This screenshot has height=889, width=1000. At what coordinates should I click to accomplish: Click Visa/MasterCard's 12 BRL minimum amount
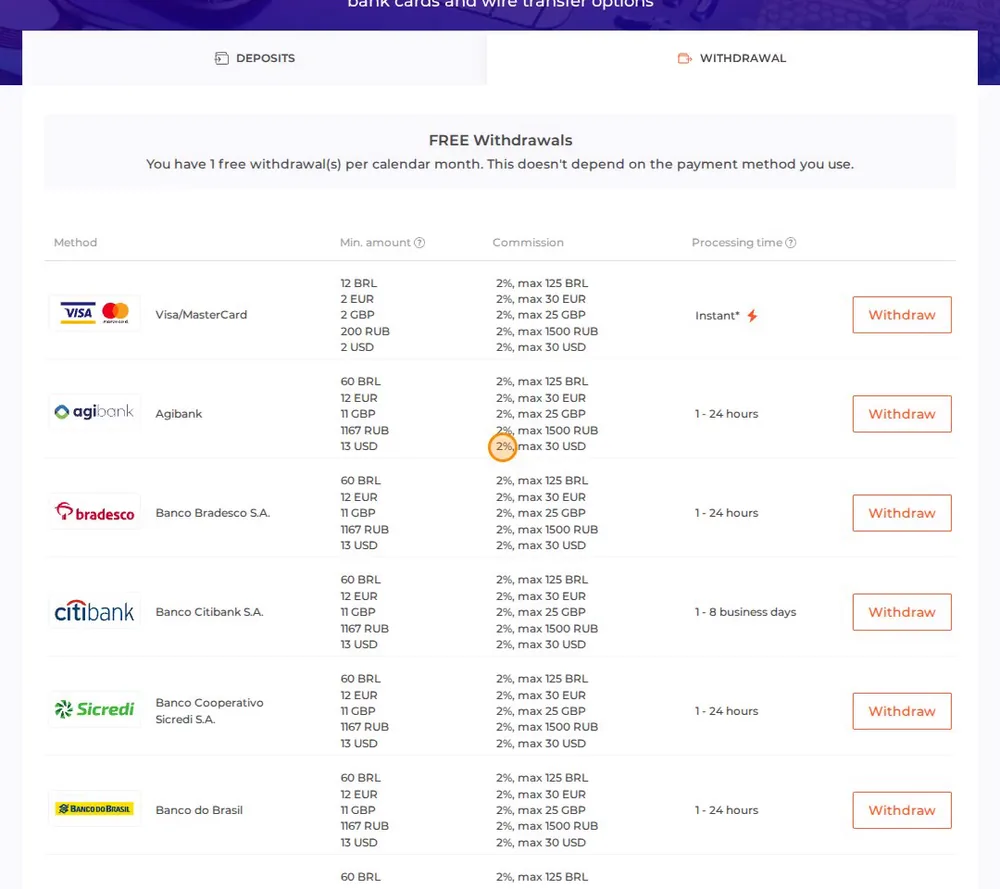[x=358, y=283]
